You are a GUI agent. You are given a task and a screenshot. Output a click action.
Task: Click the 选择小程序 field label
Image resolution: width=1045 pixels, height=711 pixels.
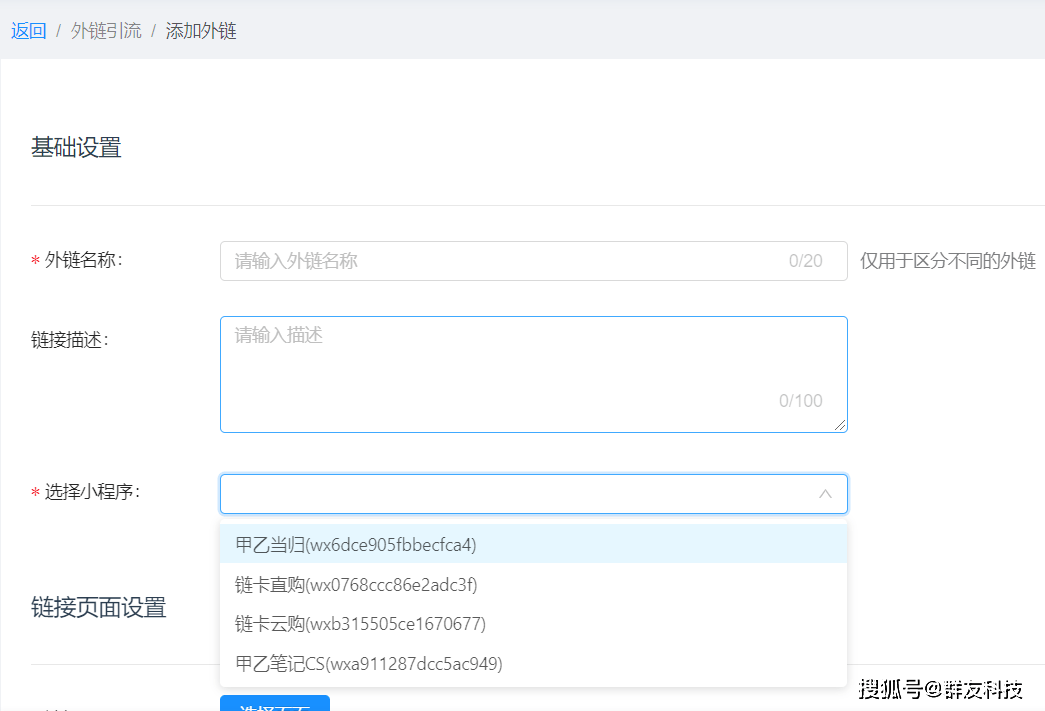click(x=92, y=492)
